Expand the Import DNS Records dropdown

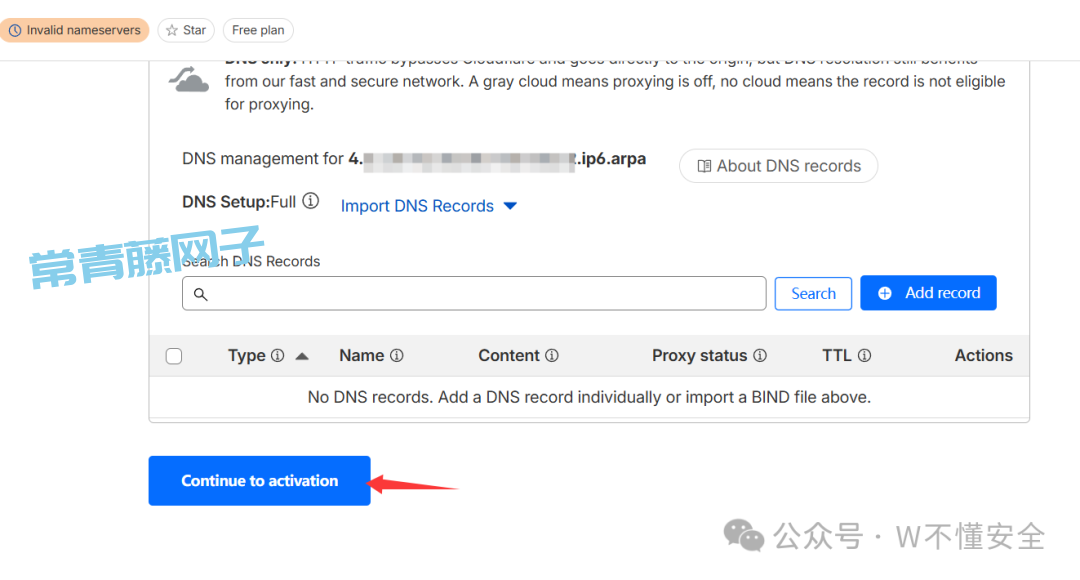click(x=428, y=206)
